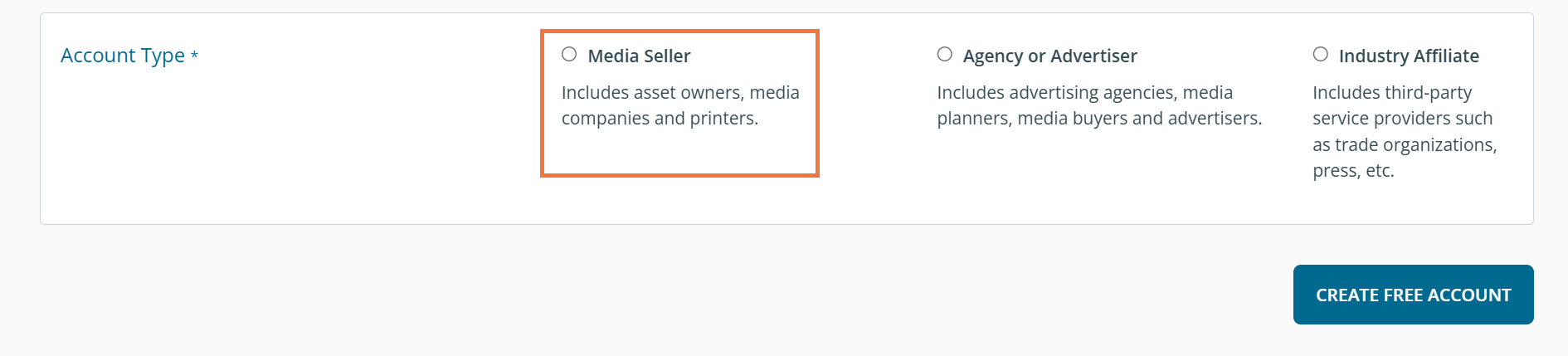Click the "press, etc." text
The height and width of the screenshot is (356, 1568).
coord(1353,171)
